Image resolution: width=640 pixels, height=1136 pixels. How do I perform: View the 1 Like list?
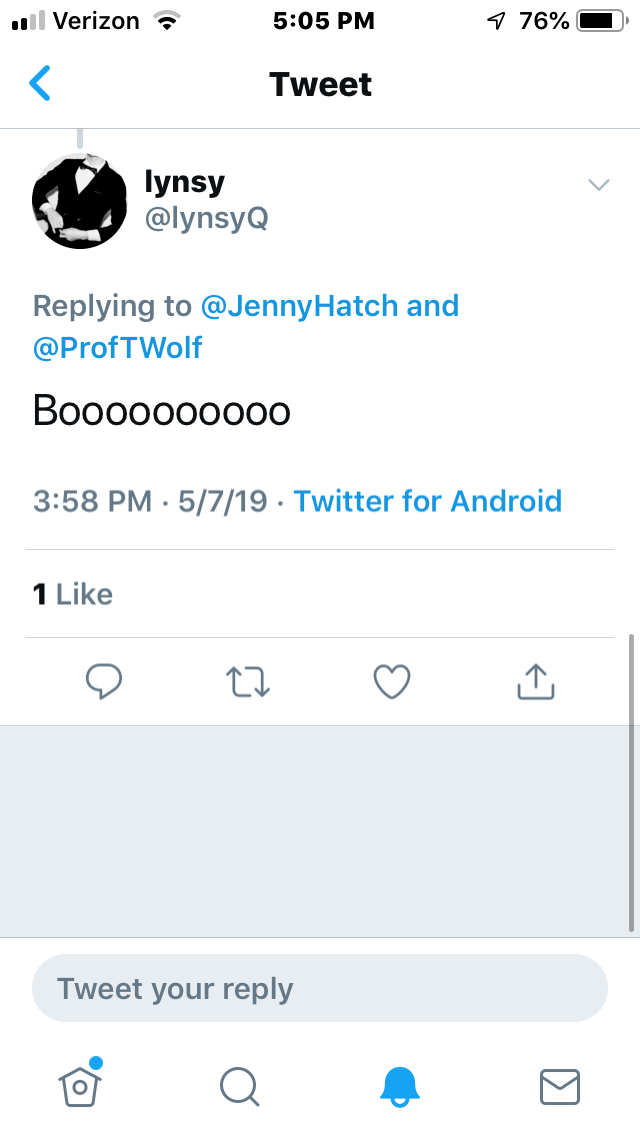[73, 594]
